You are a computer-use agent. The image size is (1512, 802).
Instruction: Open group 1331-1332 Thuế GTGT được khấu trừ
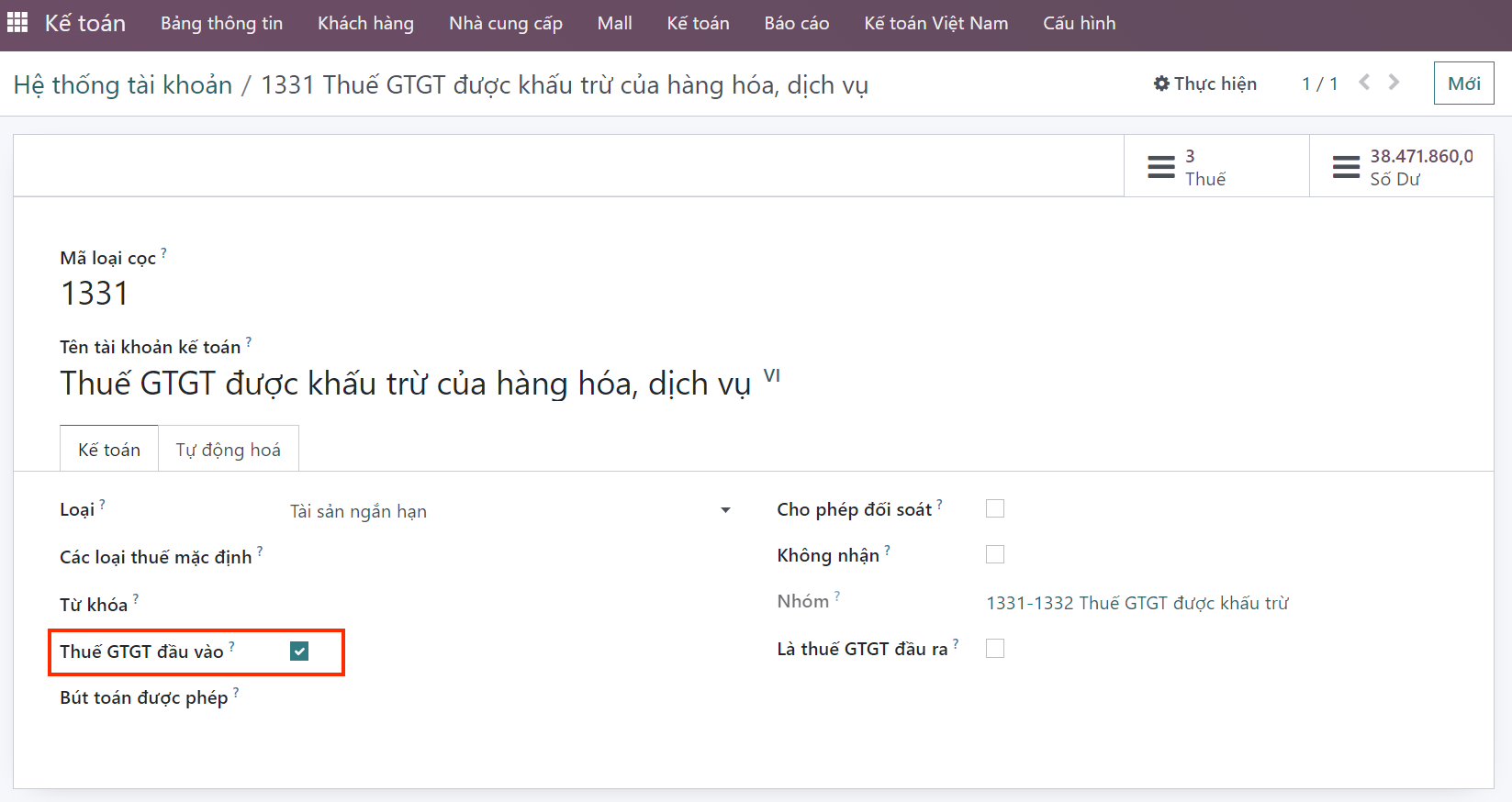click(x=1137, y=603)
